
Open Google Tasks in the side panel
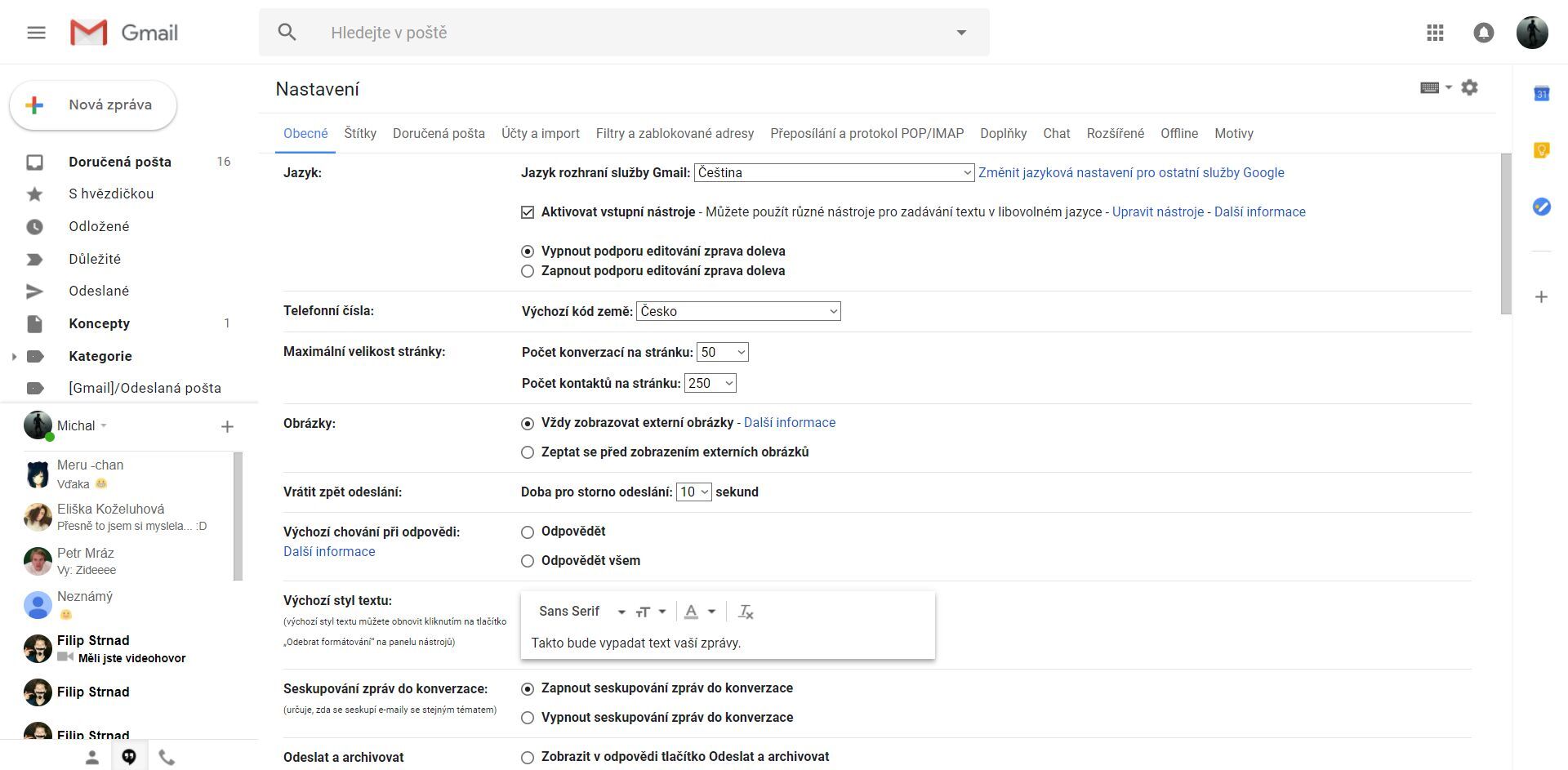[x=1541, y=207]
